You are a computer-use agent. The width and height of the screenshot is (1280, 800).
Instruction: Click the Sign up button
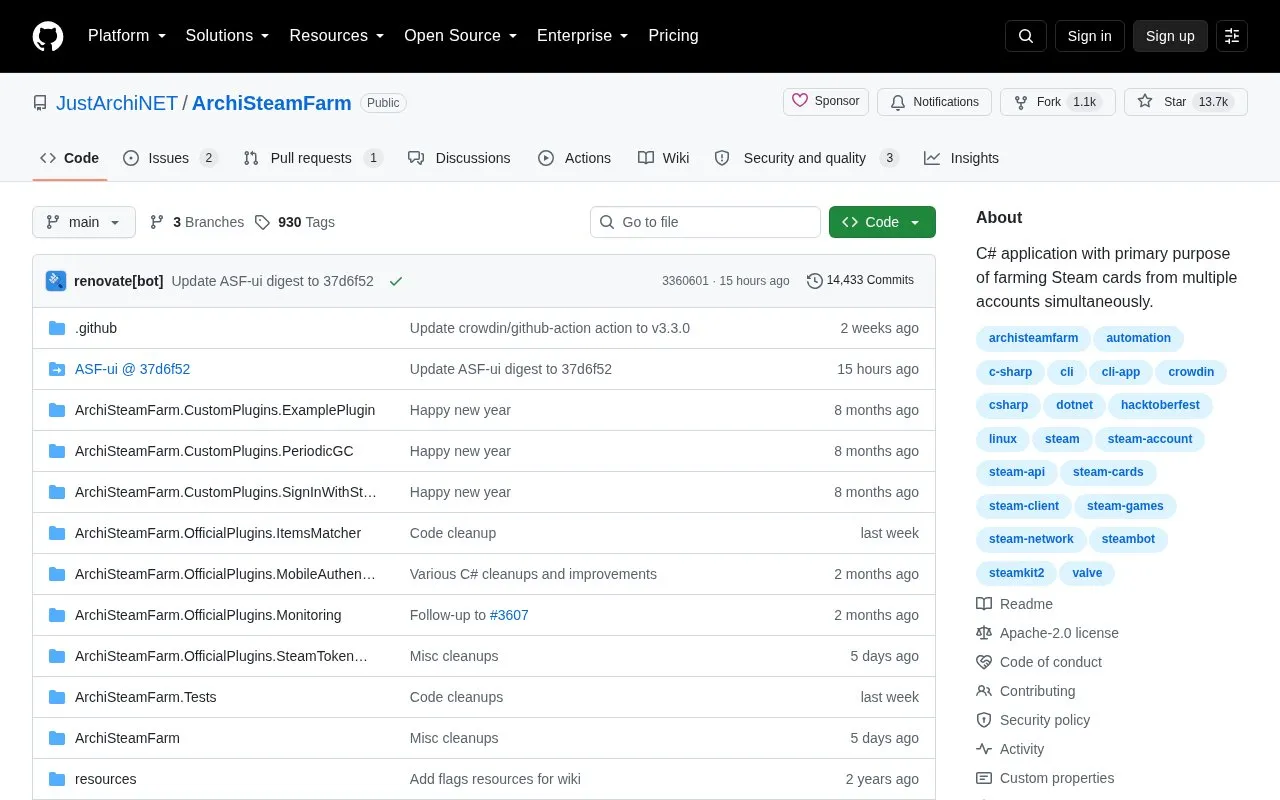tap(1170, 36)
